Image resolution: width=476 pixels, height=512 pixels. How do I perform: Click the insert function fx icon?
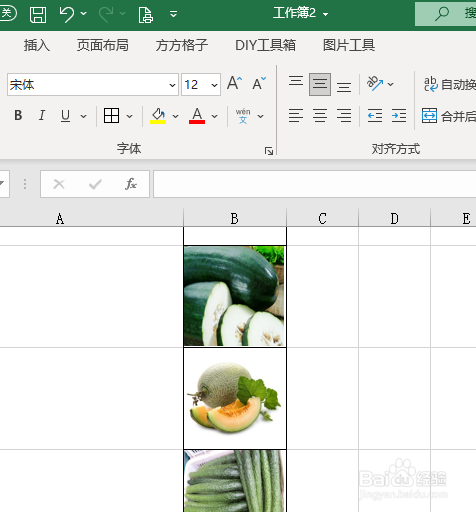pos(131,184)
